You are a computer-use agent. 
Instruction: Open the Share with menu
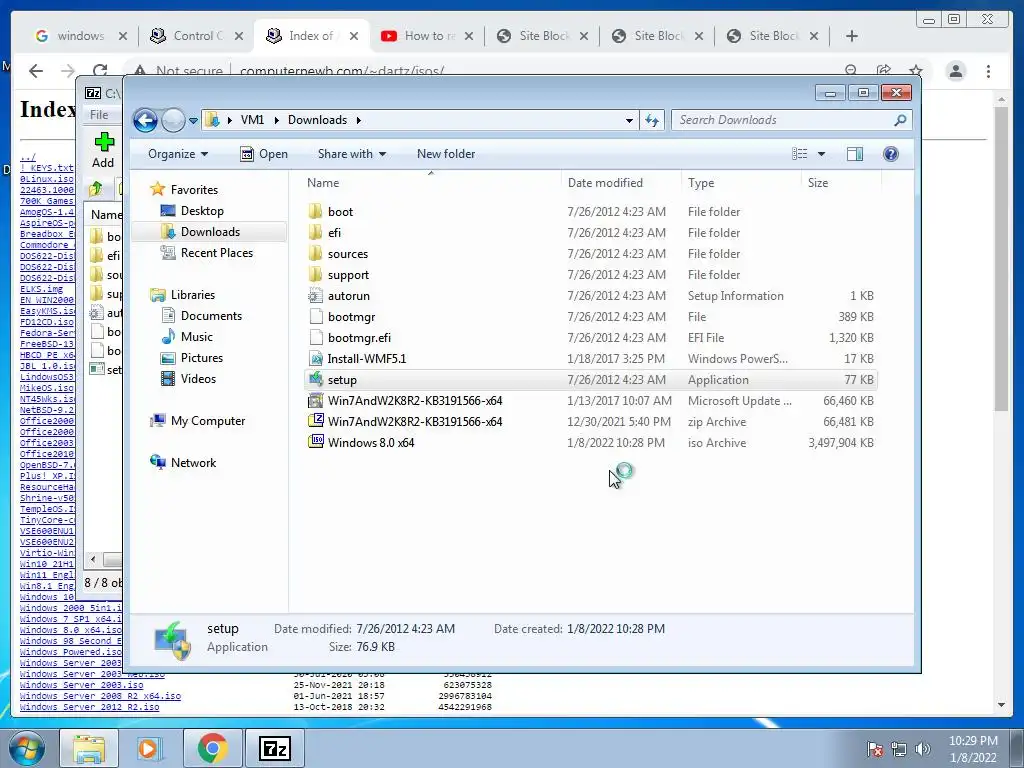coord(351,154)
